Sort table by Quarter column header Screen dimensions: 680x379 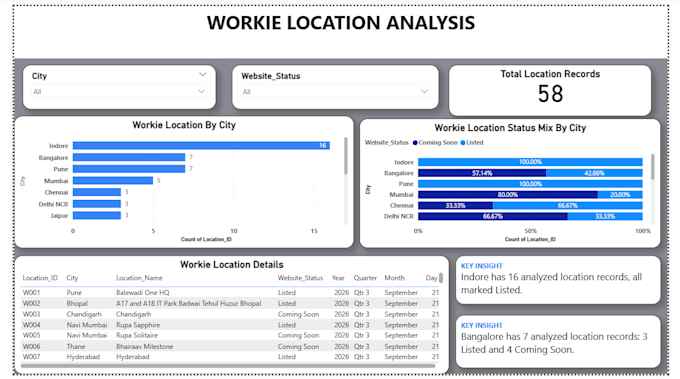[365, 278]
